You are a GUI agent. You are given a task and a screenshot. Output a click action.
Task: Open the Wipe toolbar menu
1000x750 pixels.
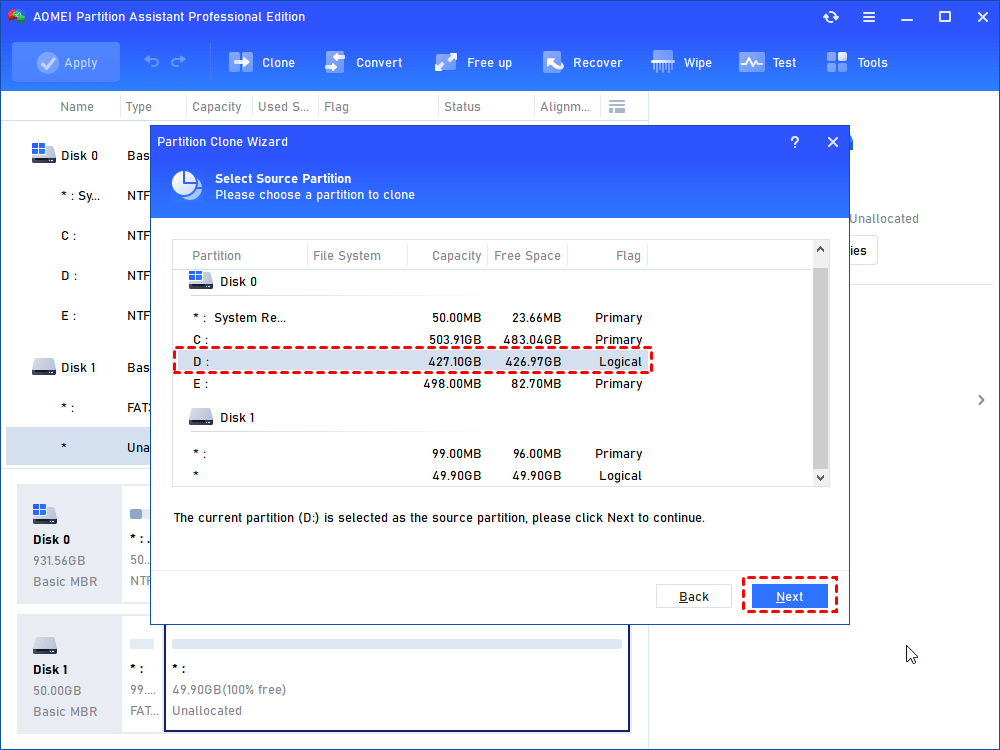pos(681,62)
